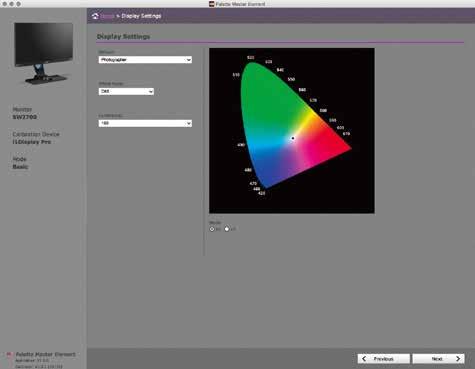Screen dimensions: 475x369
Task: Click the Basic mode text in sidebar
Action: pos(20,167)
